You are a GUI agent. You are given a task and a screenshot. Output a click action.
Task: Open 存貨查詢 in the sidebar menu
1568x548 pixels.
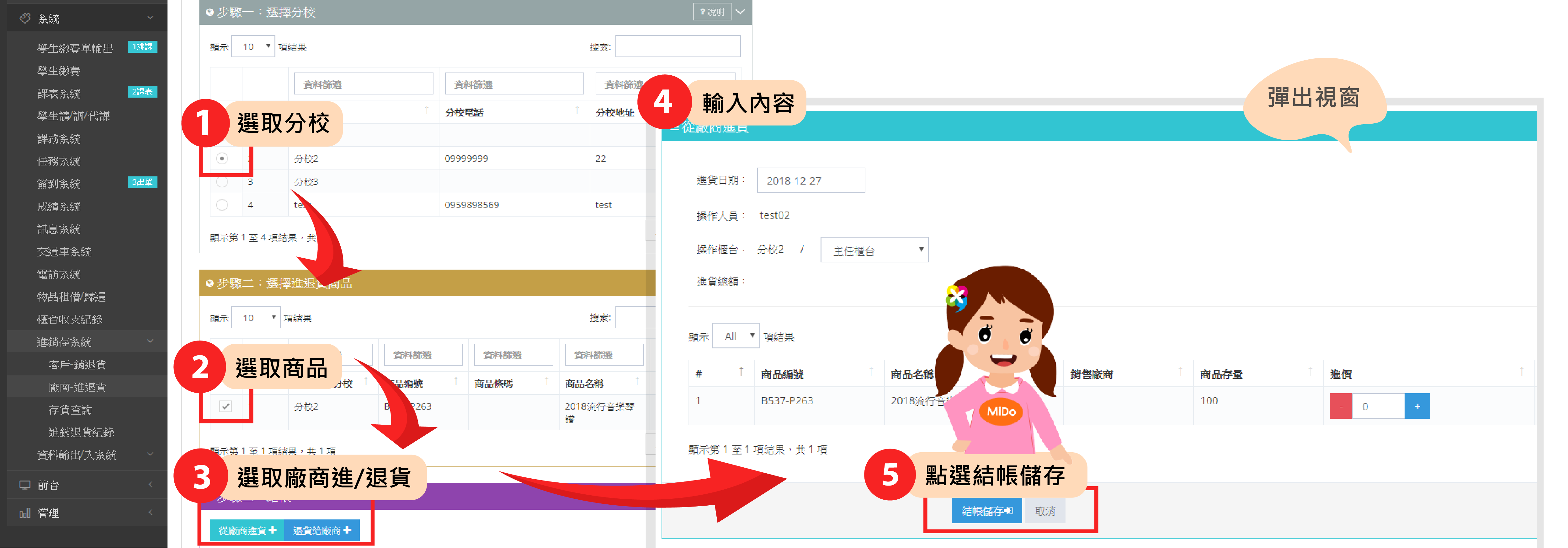click(x=70, y=410)
